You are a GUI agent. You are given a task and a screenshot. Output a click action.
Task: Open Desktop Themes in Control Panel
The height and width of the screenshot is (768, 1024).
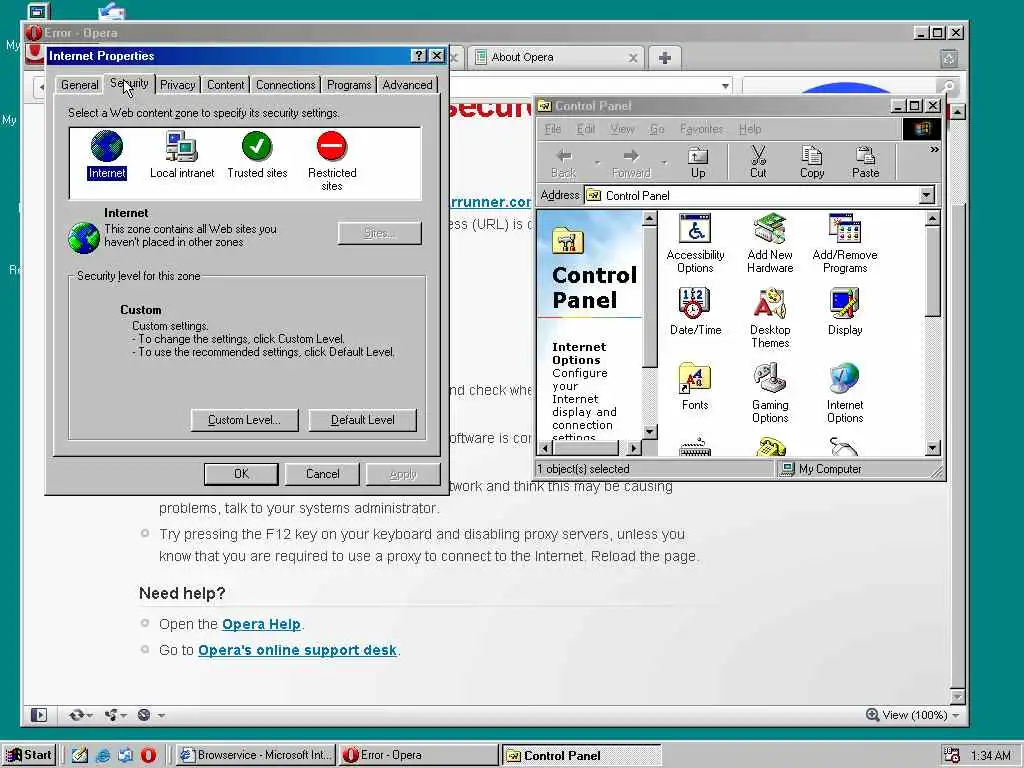coord(770,318)
